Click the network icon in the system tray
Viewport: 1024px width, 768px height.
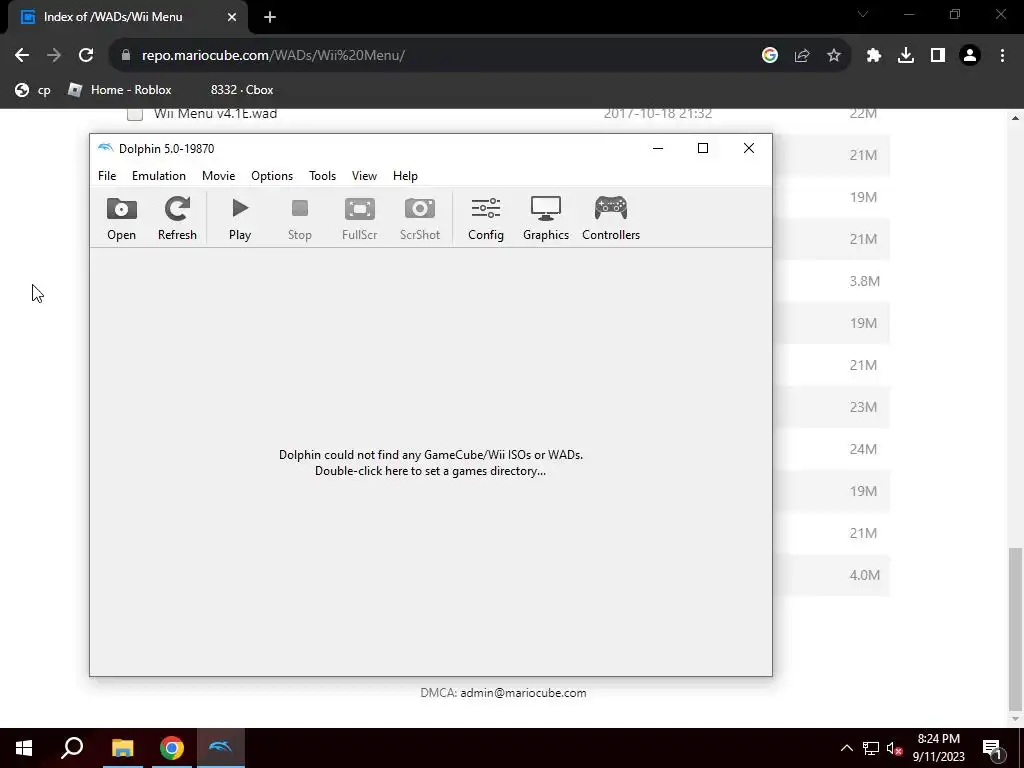pyautogui.click(x=871, y=748)
